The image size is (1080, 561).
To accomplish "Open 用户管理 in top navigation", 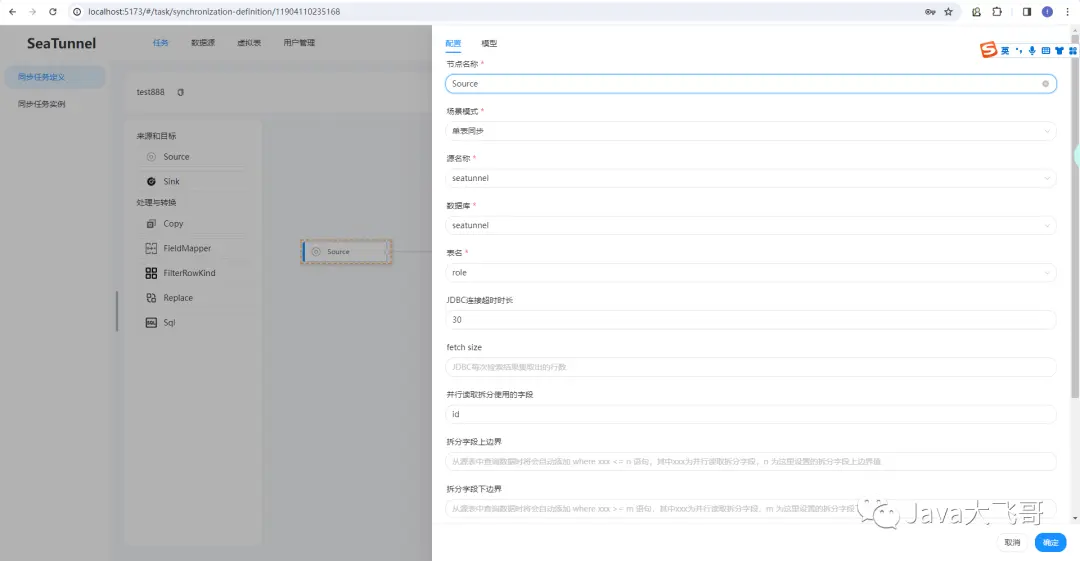I will pyautogui.click(x=299, y=43).
